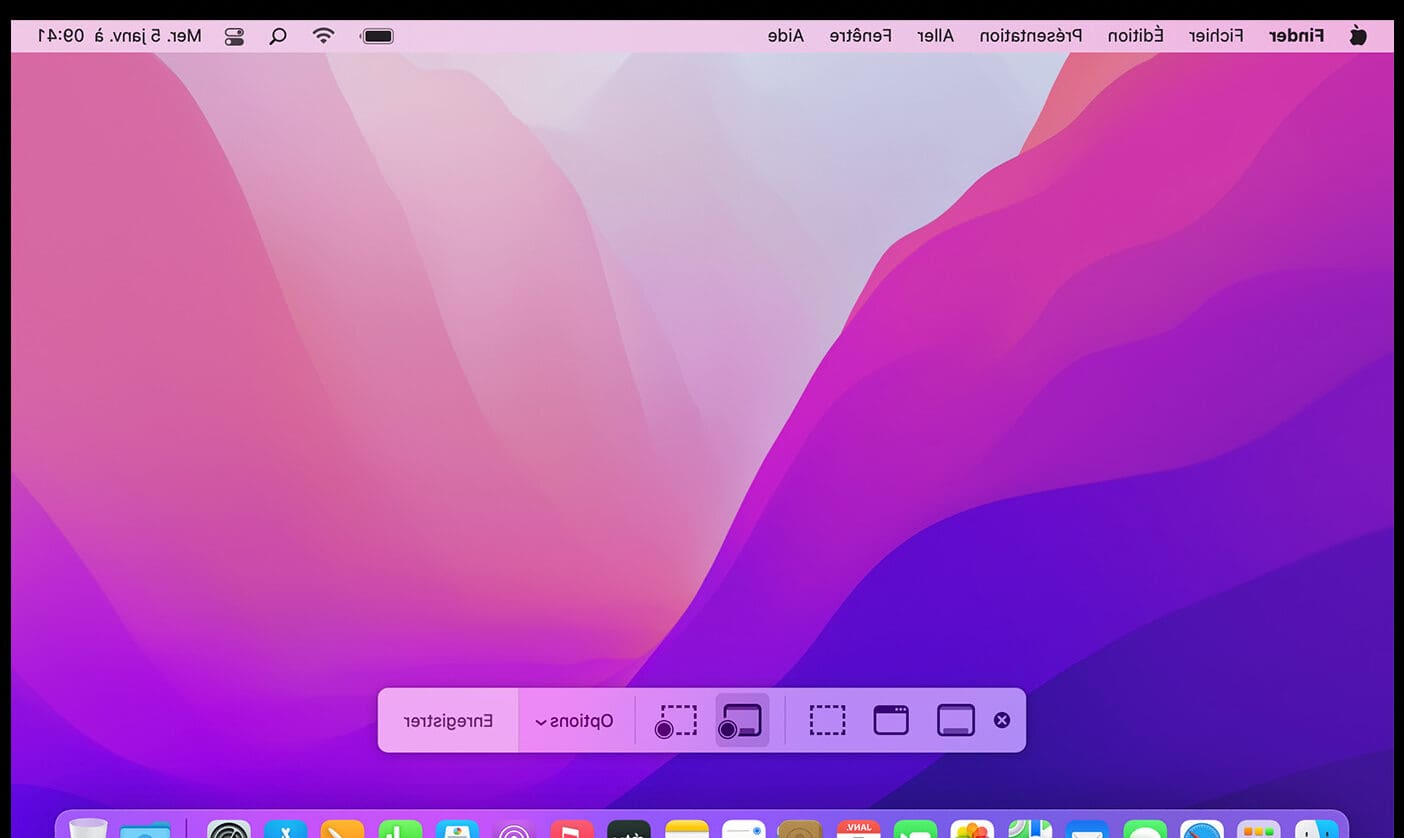Launch Safari from the Dock
Image resolution: width=1404 pixels, height=838 pixels.
pos(1202,829)
